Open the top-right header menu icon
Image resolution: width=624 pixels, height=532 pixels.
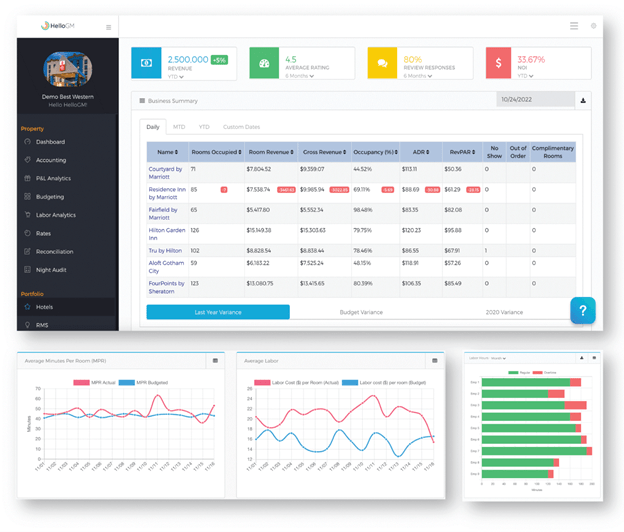[573, 26]
